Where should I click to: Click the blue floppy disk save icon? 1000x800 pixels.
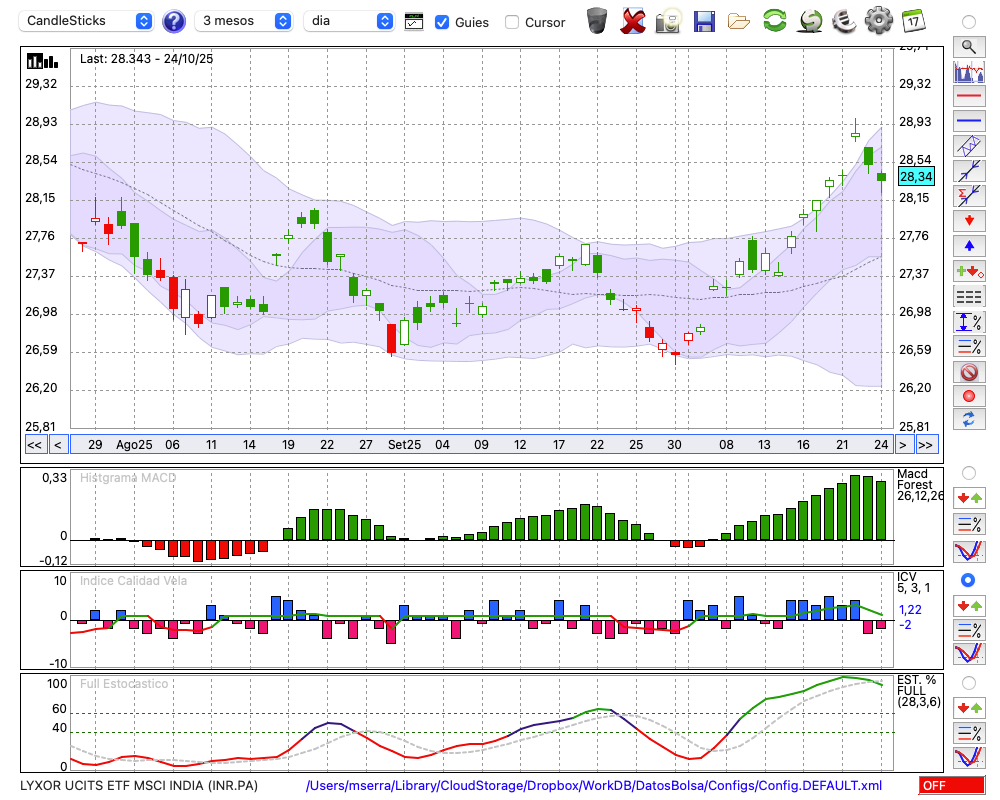click(704, 20)
